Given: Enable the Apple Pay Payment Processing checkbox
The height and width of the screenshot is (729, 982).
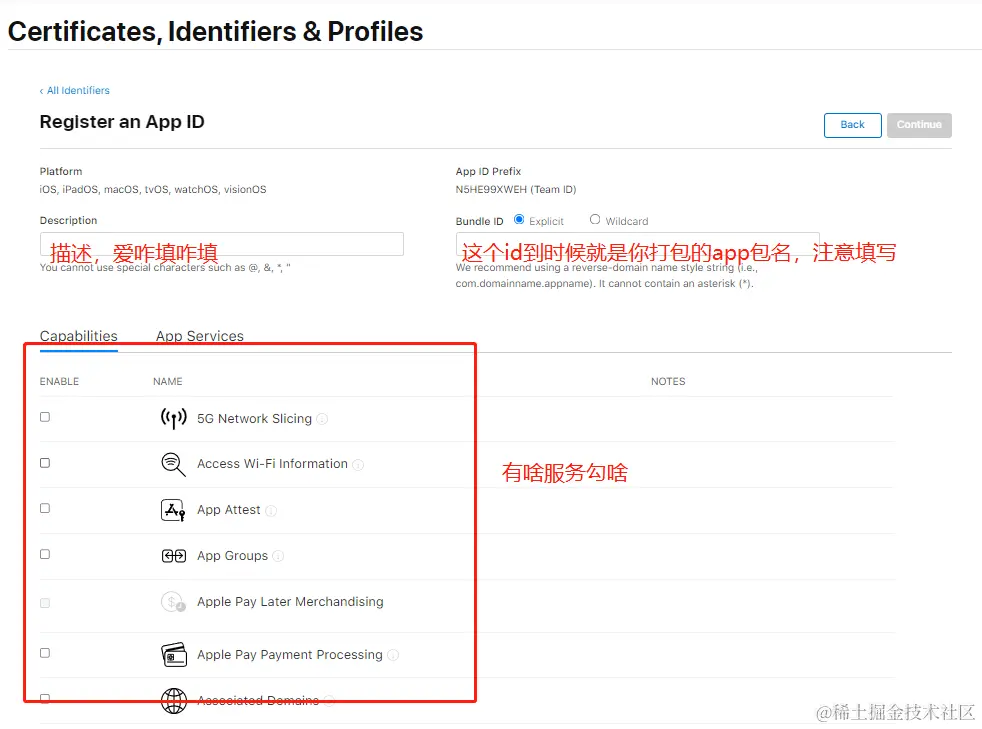Looking at the screenshot, I should click(x=45, y=653).
